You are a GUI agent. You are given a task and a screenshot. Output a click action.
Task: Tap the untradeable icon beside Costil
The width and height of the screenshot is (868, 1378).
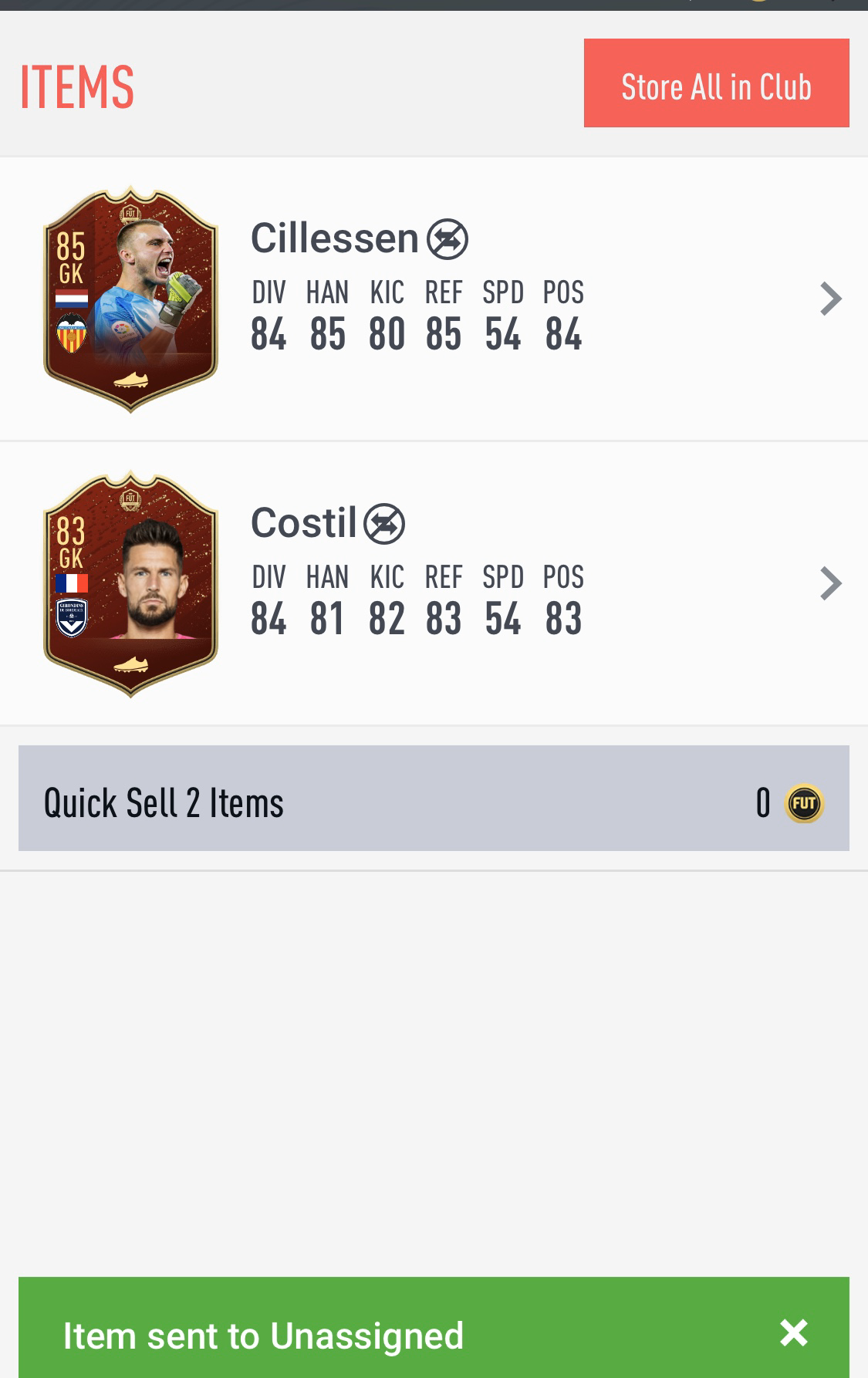pyautogui.click(x=384, y=524)
